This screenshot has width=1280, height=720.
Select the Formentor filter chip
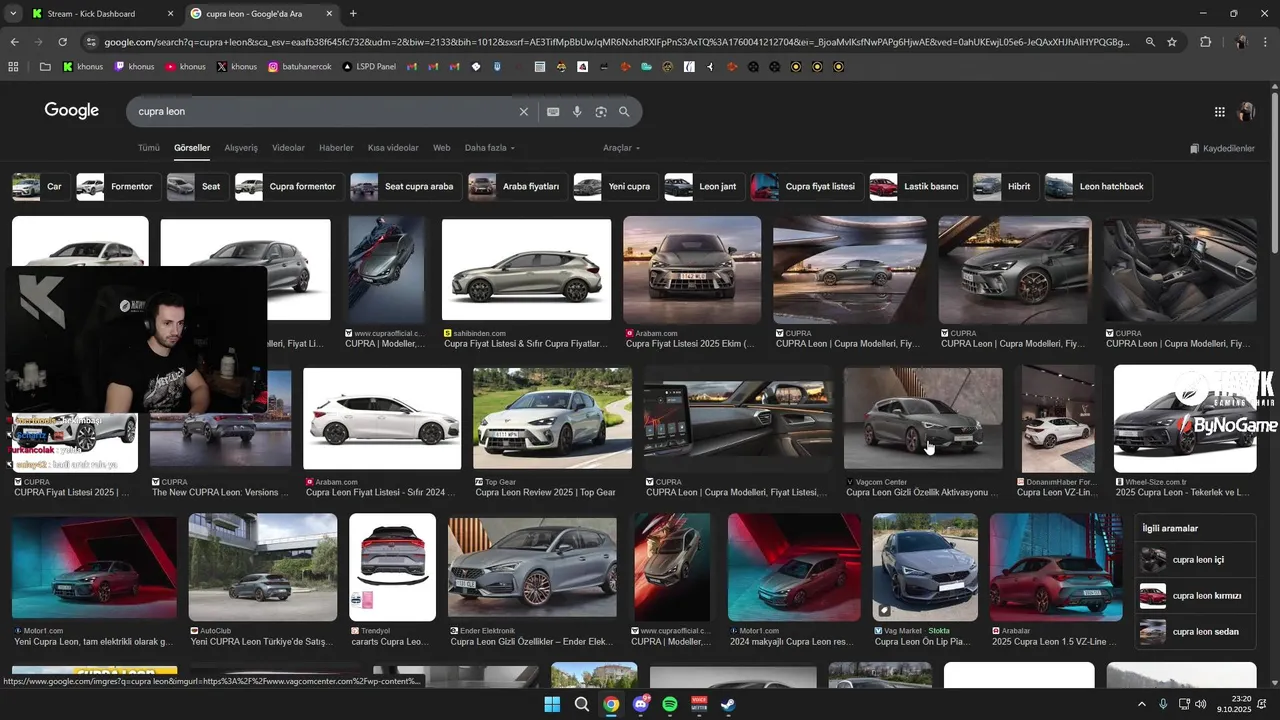tap(117, 187)
